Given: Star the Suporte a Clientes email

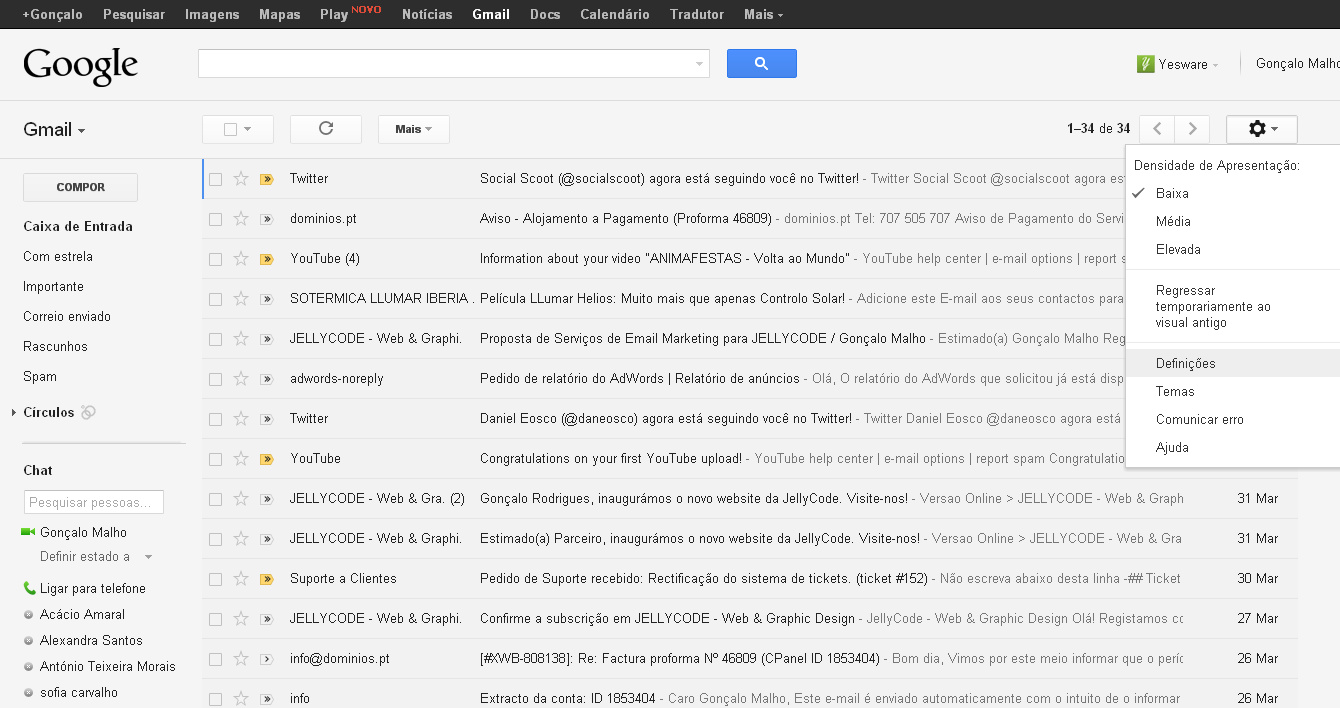Looking at the screenshot, I should pos(240,579).
